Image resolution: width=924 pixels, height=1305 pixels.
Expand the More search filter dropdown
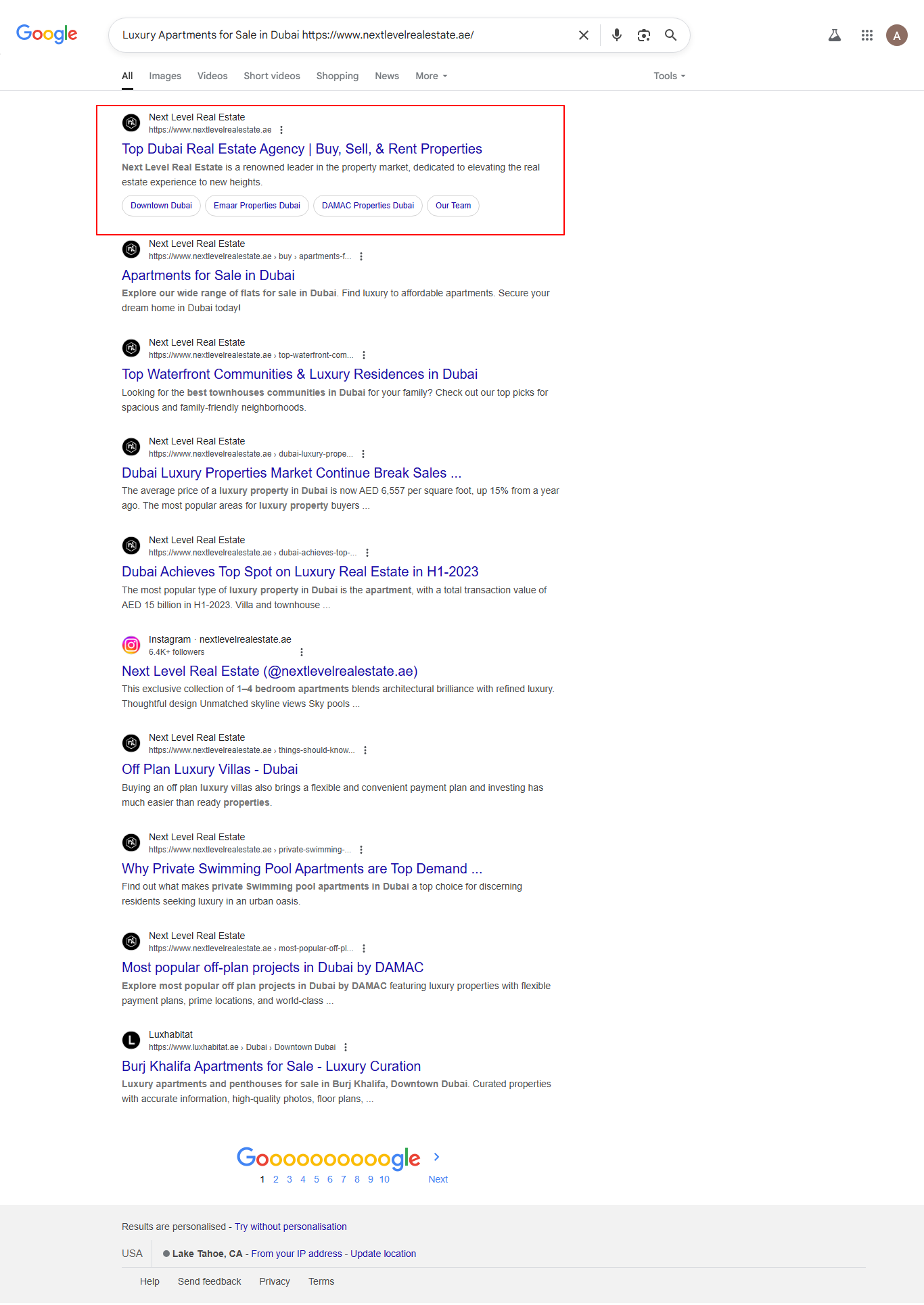(x=432, y=76)
